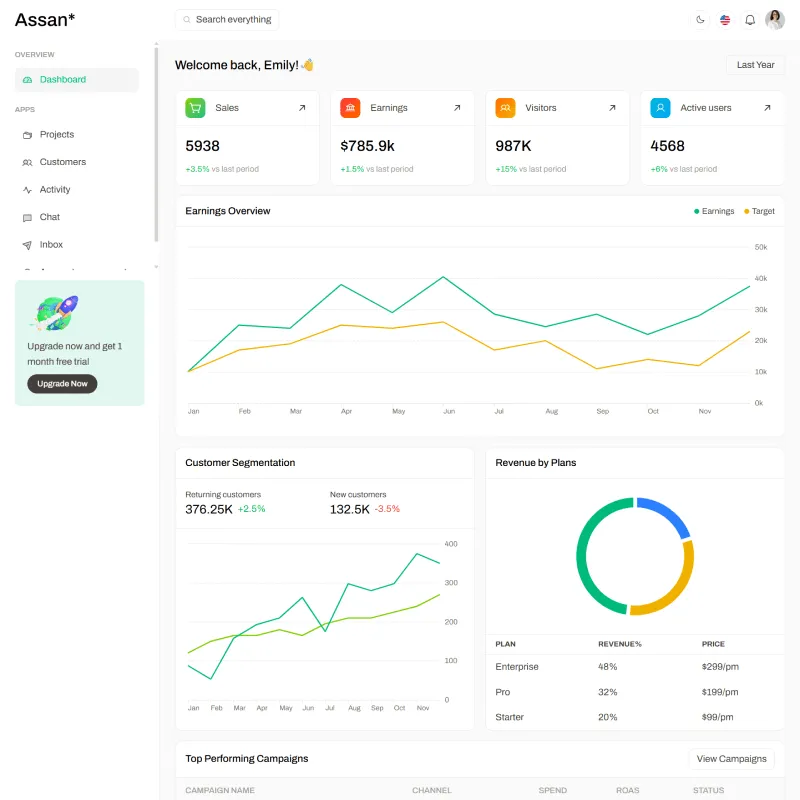Open the notifications bell
Image resolution: width=800 pixels, height=800 pixels.
(x=749, y=20)
